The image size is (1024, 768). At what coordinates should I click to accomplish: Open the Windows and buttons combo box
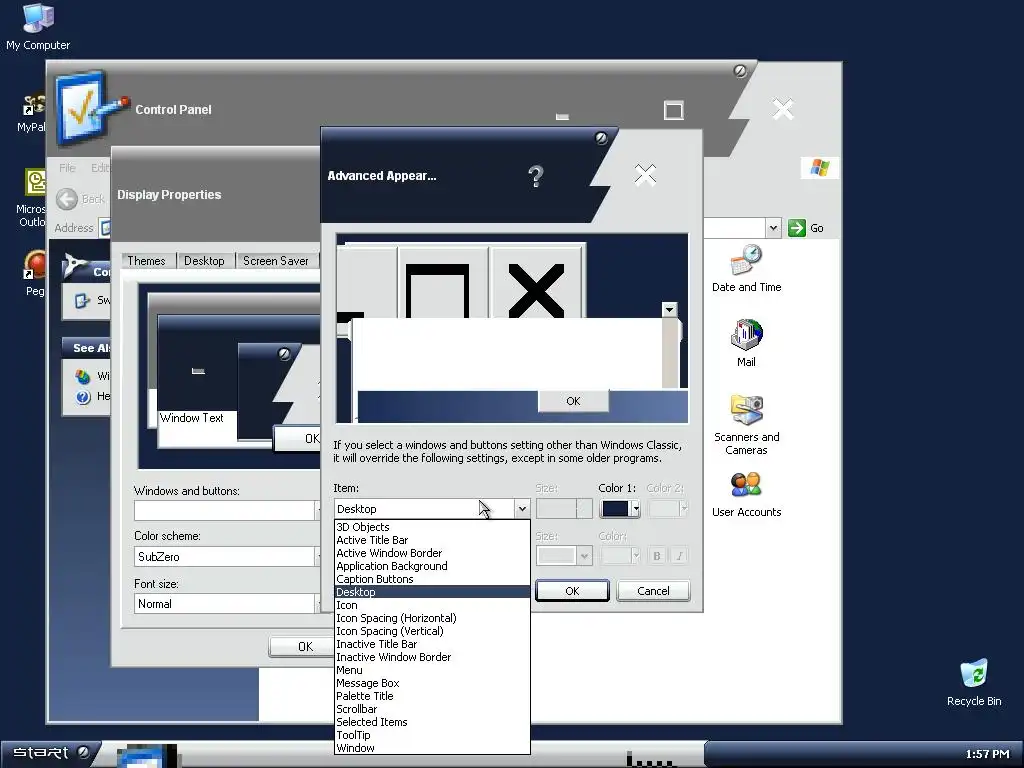(227, 510)
